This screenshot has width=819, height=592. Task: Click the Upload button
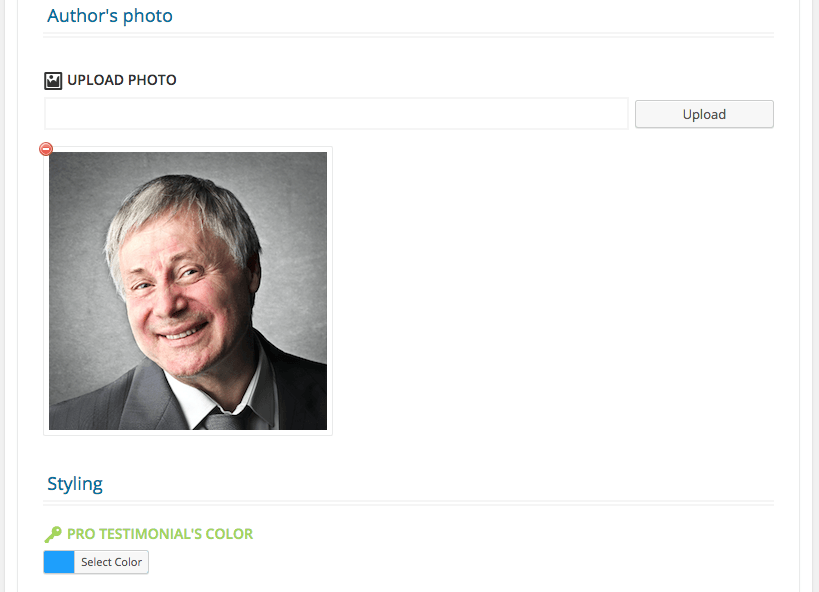click(x=704, y=114)
